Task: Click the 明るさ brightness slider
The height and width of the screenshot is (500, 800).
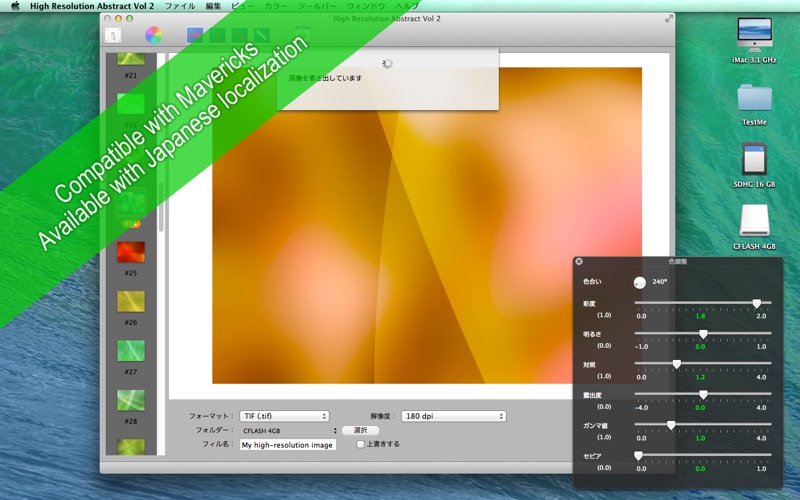Action: (703, 334)
